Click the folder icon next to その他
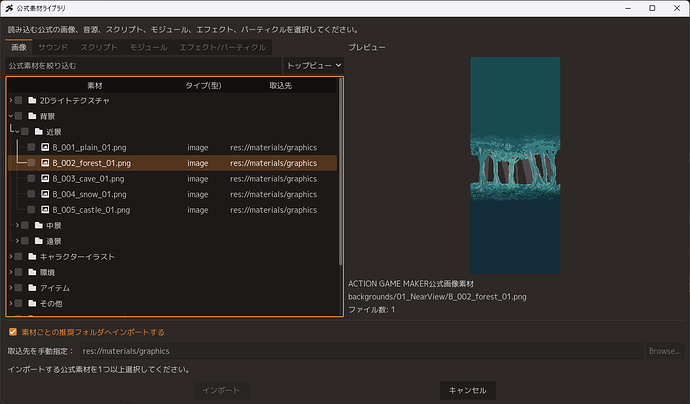Screen dimensions: 690x404 pyautogui.click(x=32, y=303)
